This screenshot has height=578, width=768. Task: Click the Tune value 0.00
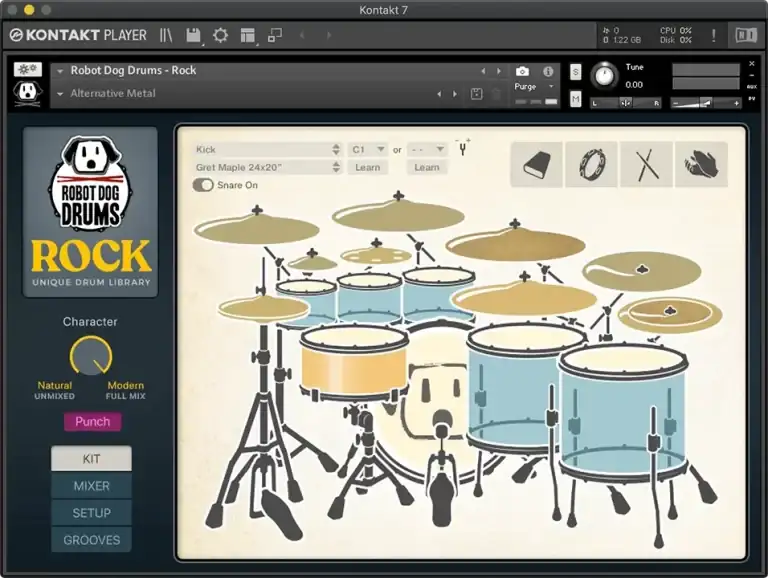pyautogui.click(x=634, y=85)
